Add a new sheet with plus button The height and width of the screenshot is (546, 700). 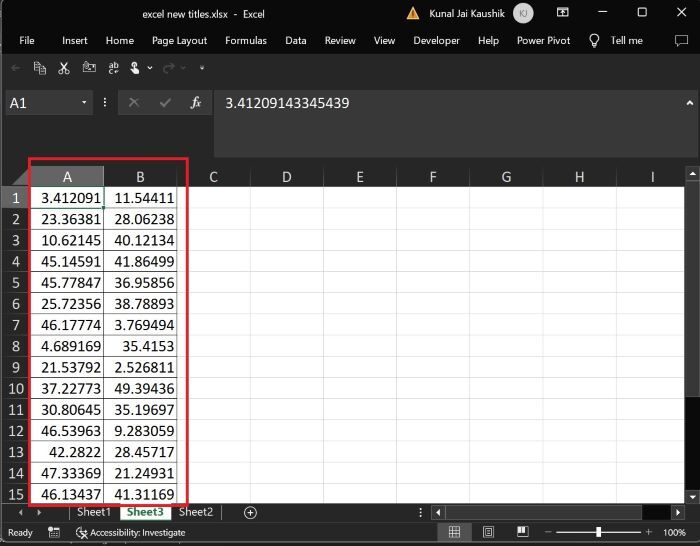250,513
